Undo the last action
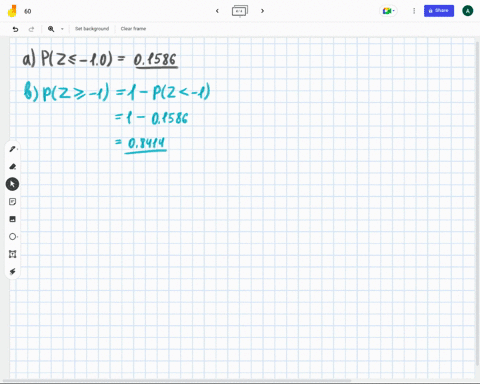The image size is (480, 384). pyautogui.click(x=15, y=29)
